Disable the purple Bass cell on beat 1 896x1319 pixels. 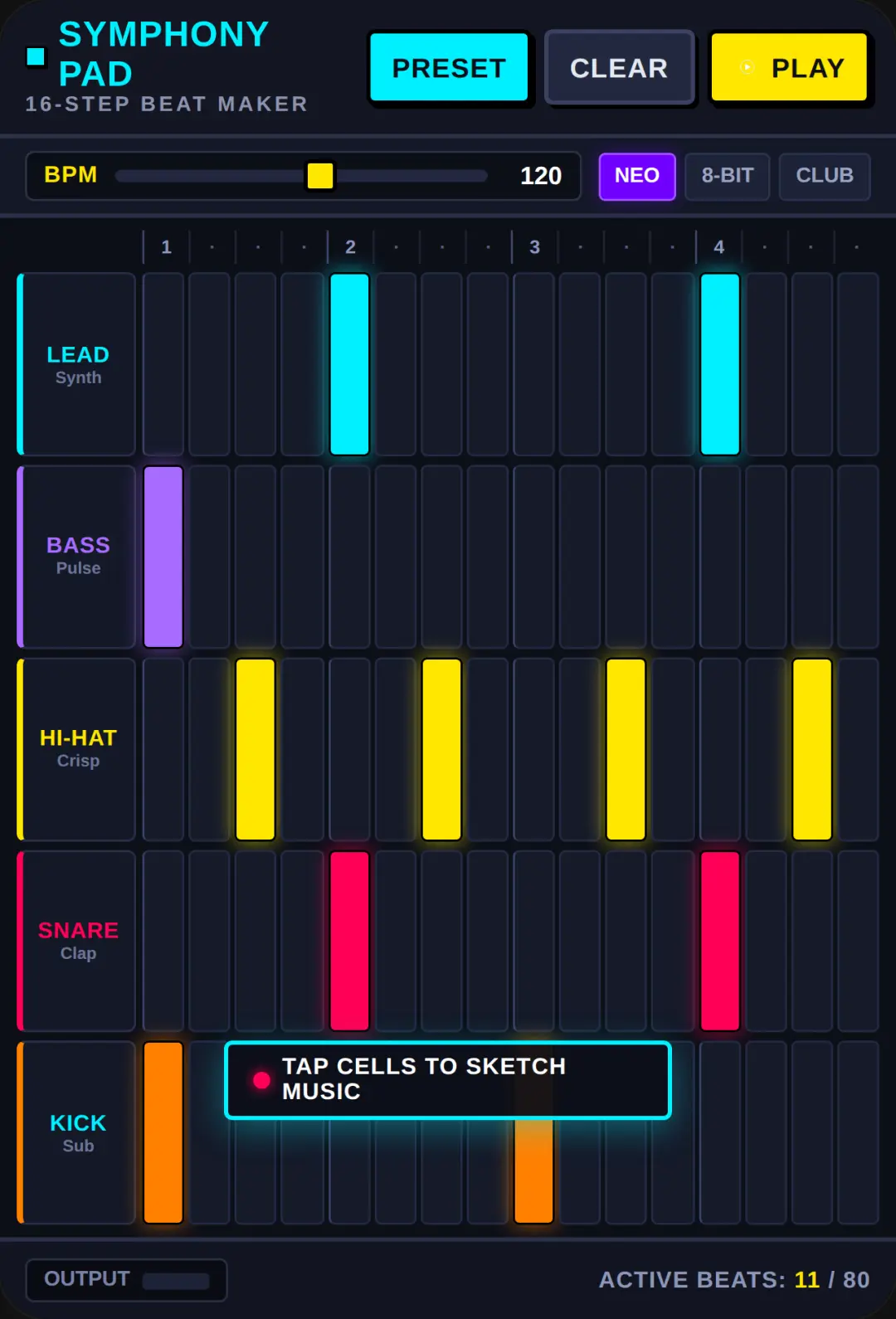pos(163,557)
